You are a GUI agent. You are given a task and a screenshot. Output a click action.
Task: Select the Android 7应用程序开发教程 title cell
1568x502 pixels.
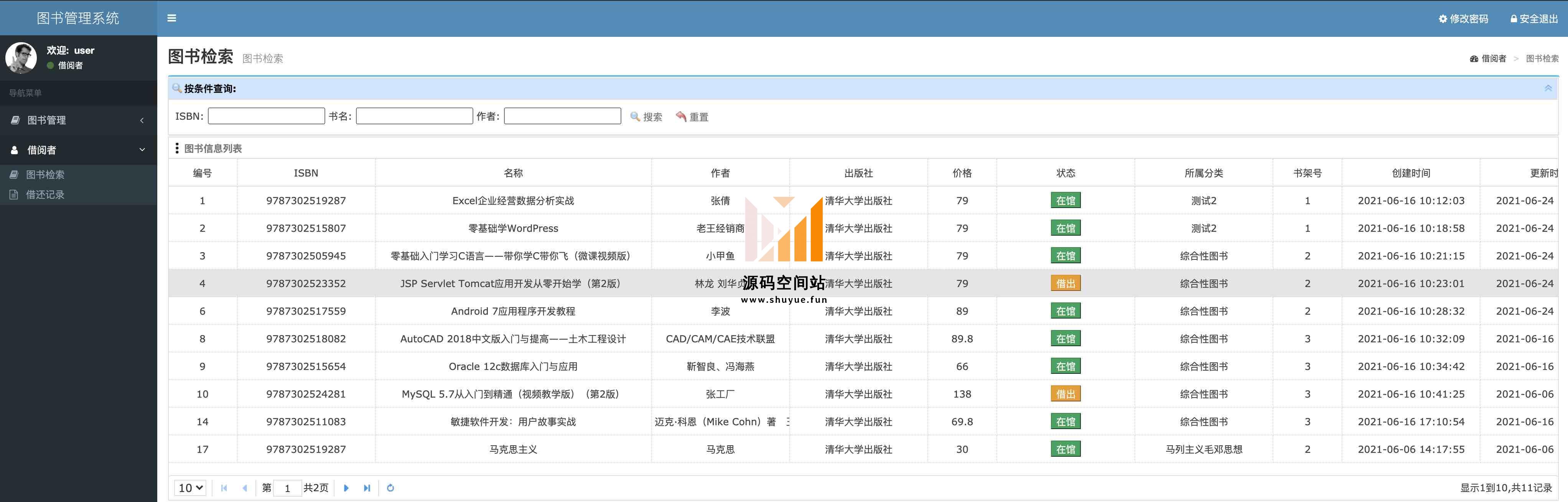[x=513, y=311]
